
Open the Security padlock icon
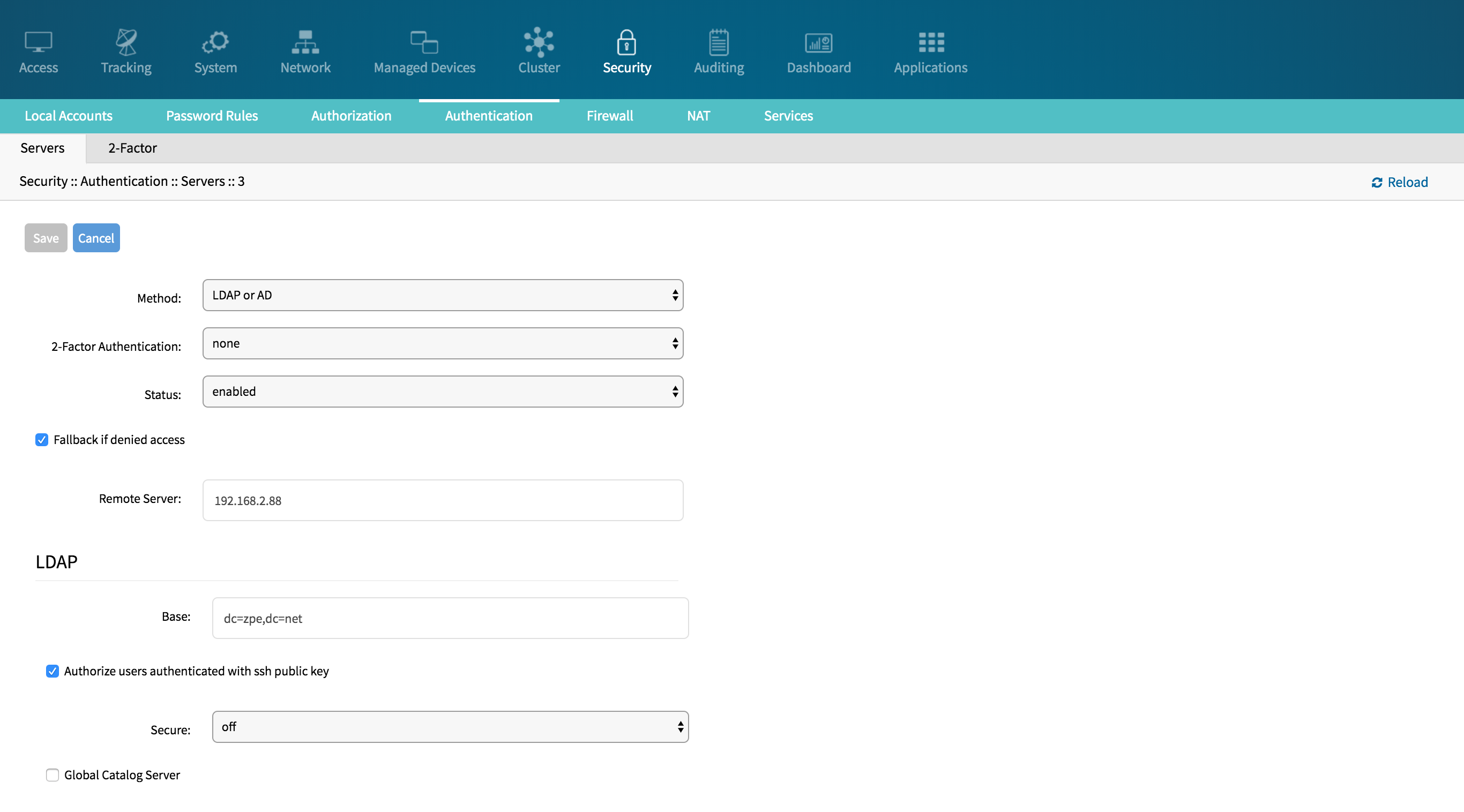[626, 42]
